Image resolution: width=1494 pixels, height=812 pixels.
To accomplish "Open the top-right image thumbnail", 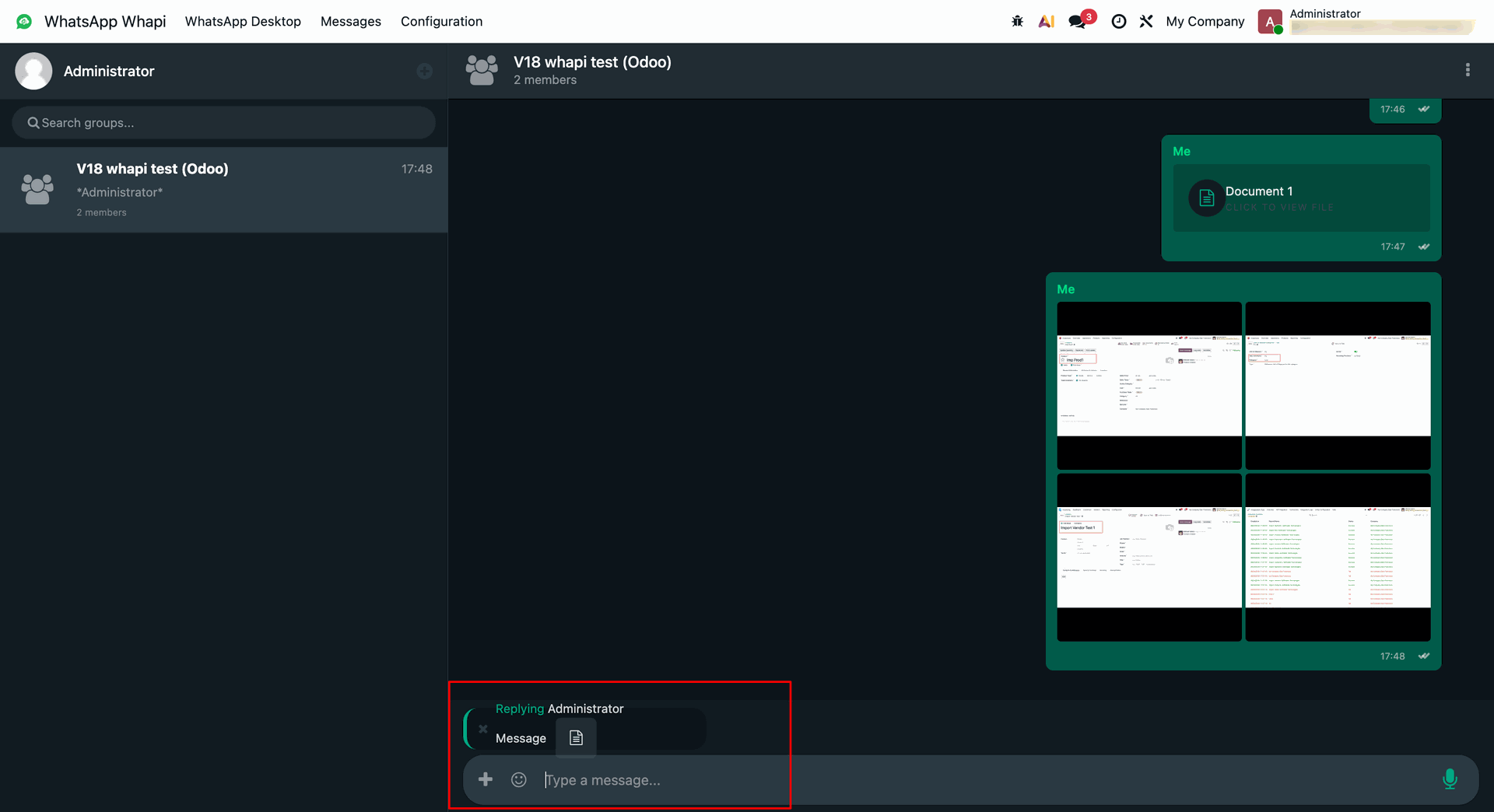I will pyautogui.click(x=1338, y=385).
